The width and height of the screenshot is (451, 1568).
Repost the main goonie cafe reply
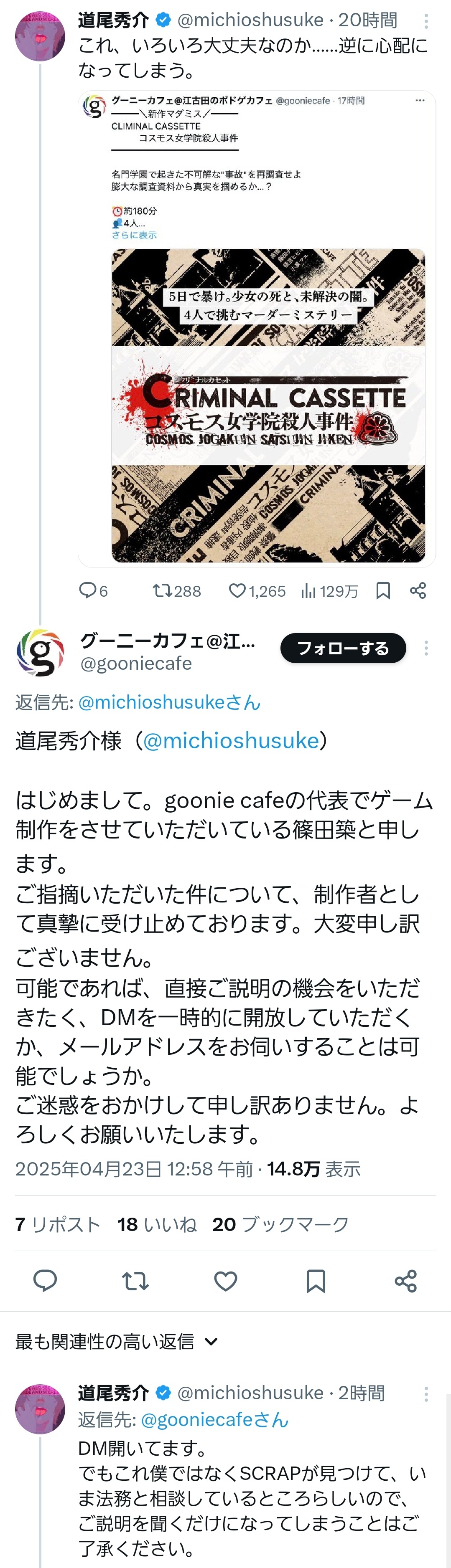click(x=135, y=1281)
